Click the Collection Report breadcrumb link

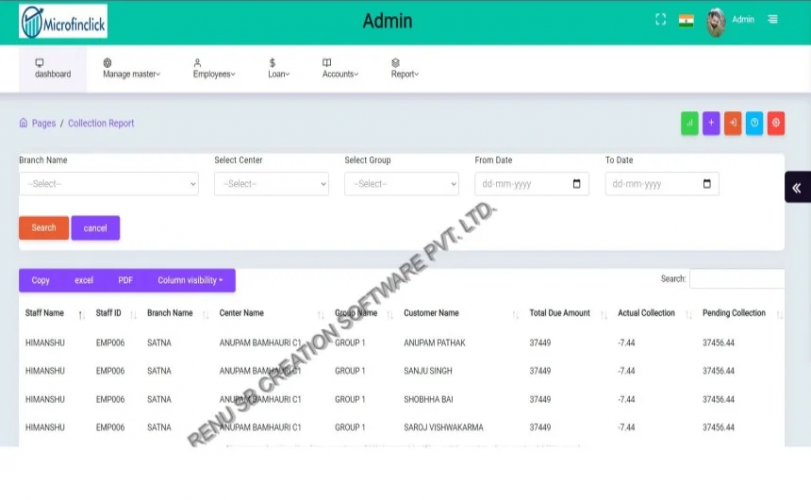coord(101,123)
